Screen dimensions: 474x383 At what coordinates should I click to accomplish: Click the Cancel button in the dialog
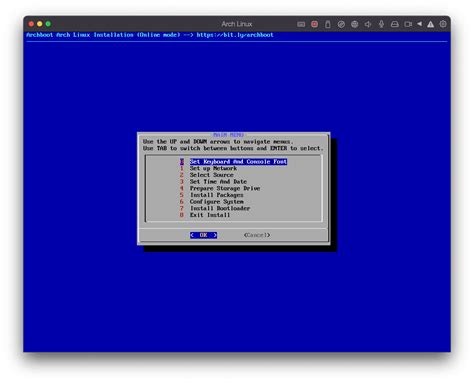coord(257,235)
